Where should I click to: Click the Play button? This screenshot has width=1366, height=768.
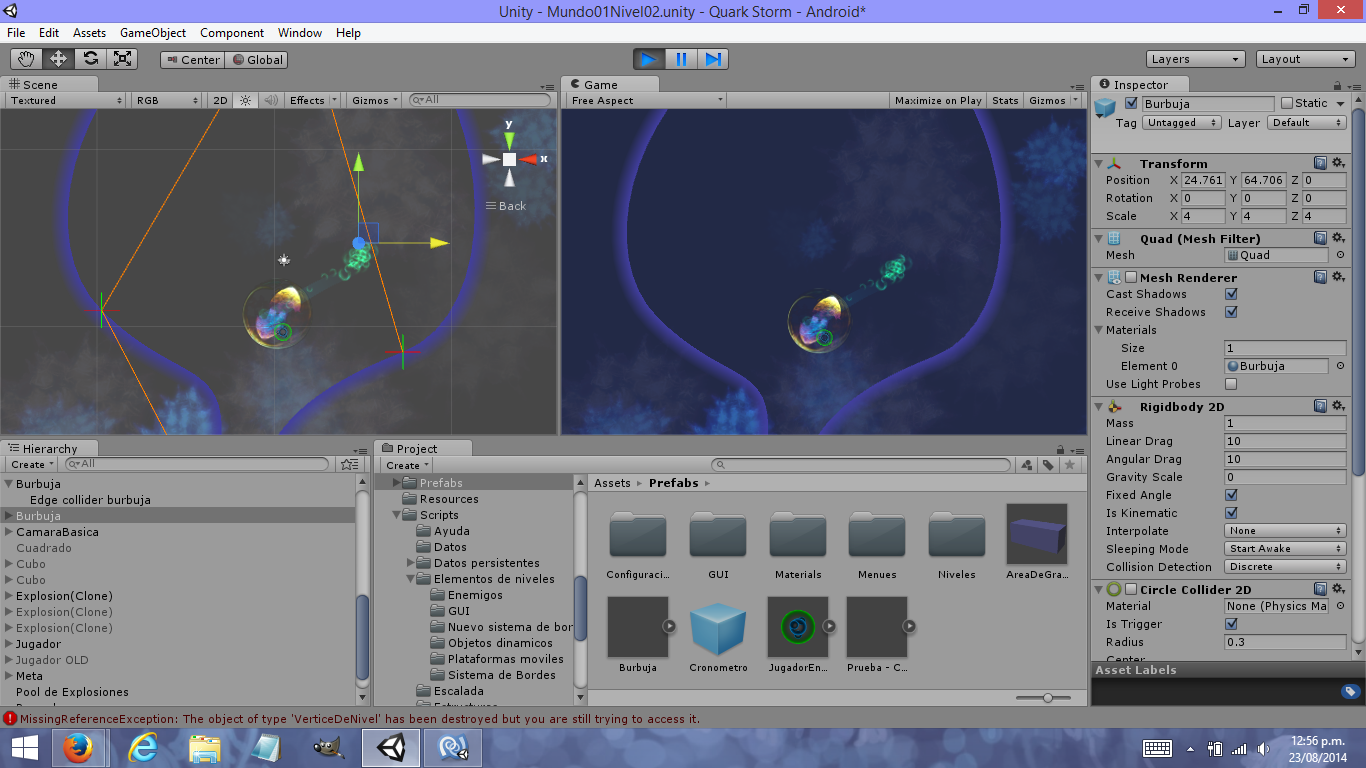tap(648, 59)
